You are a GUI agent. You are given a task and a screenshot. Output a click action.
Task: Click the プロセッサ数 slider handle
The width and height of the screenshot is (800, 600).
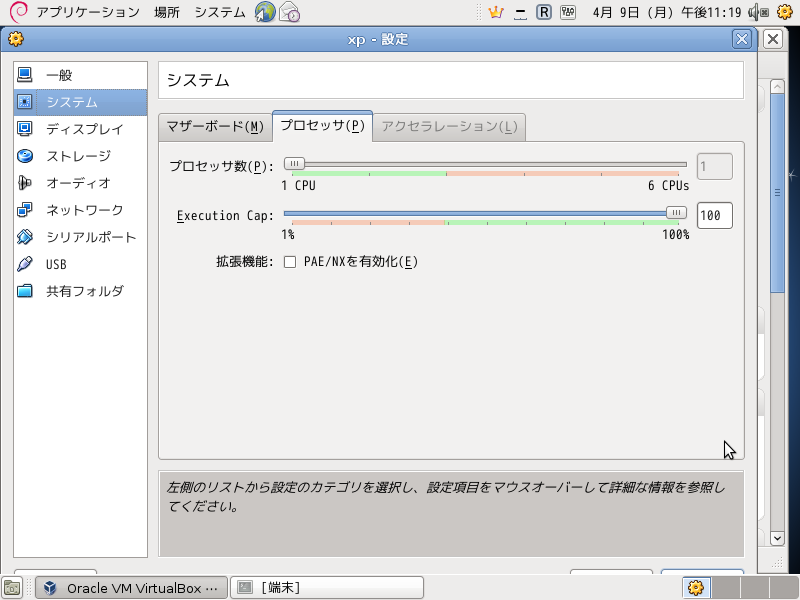click(x=294, y=164)
